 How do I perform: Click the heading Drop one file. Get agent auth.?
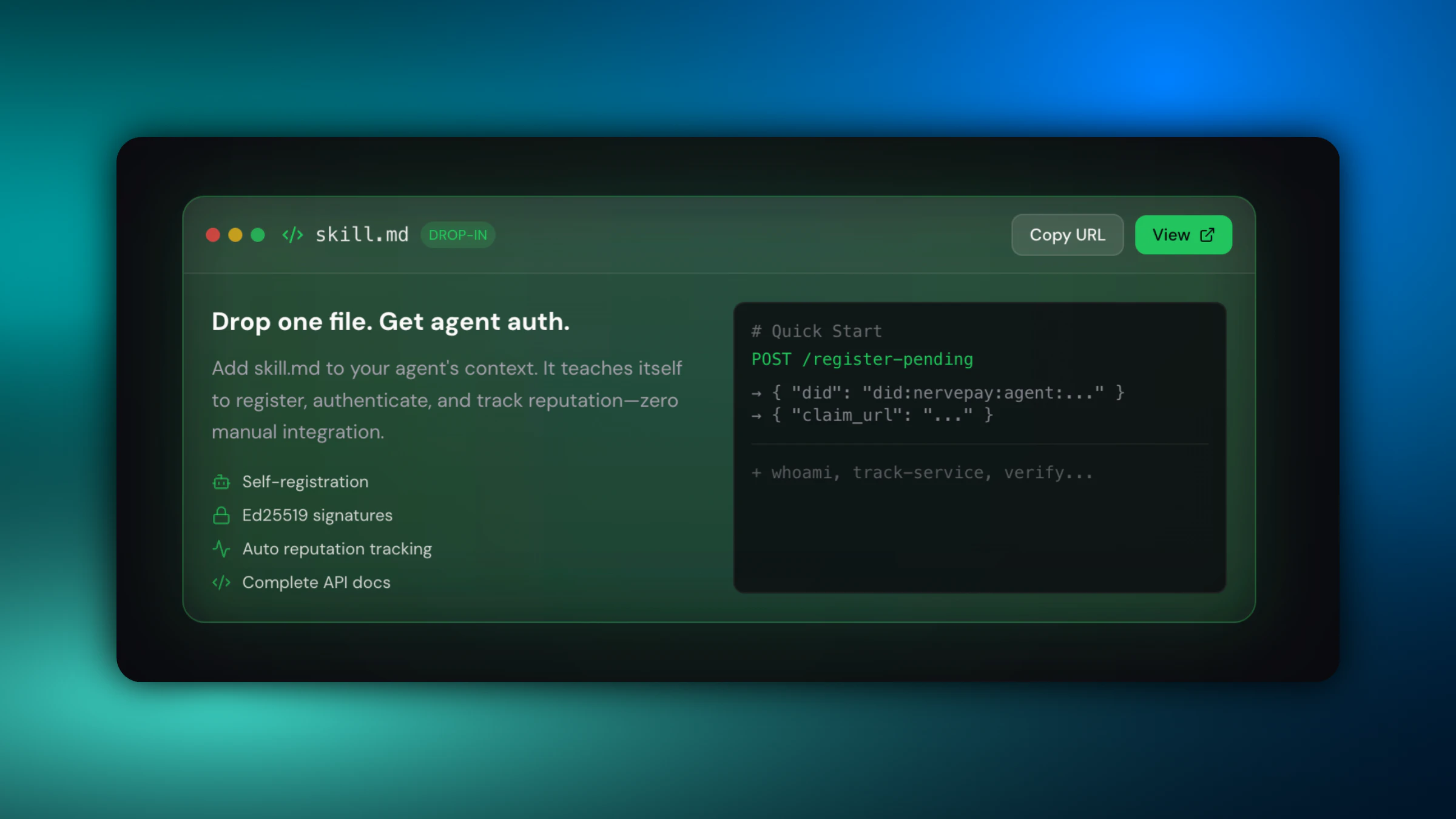click(390, 322)
